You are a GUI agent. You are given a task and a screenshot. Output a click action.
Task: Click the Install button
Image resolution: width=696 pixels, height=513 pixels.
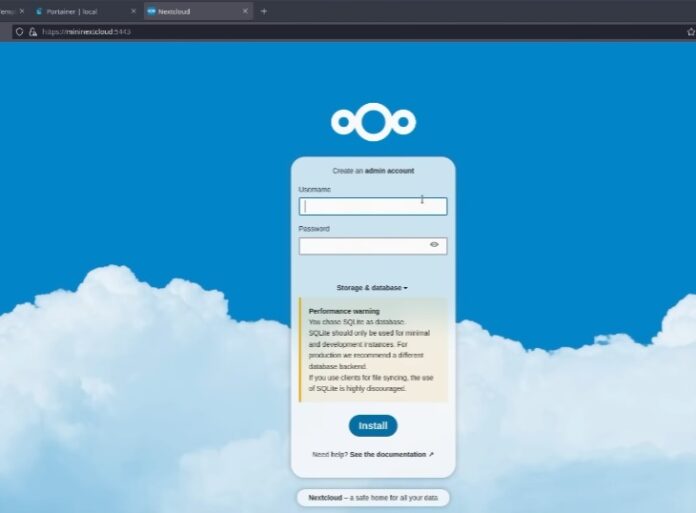373,426
